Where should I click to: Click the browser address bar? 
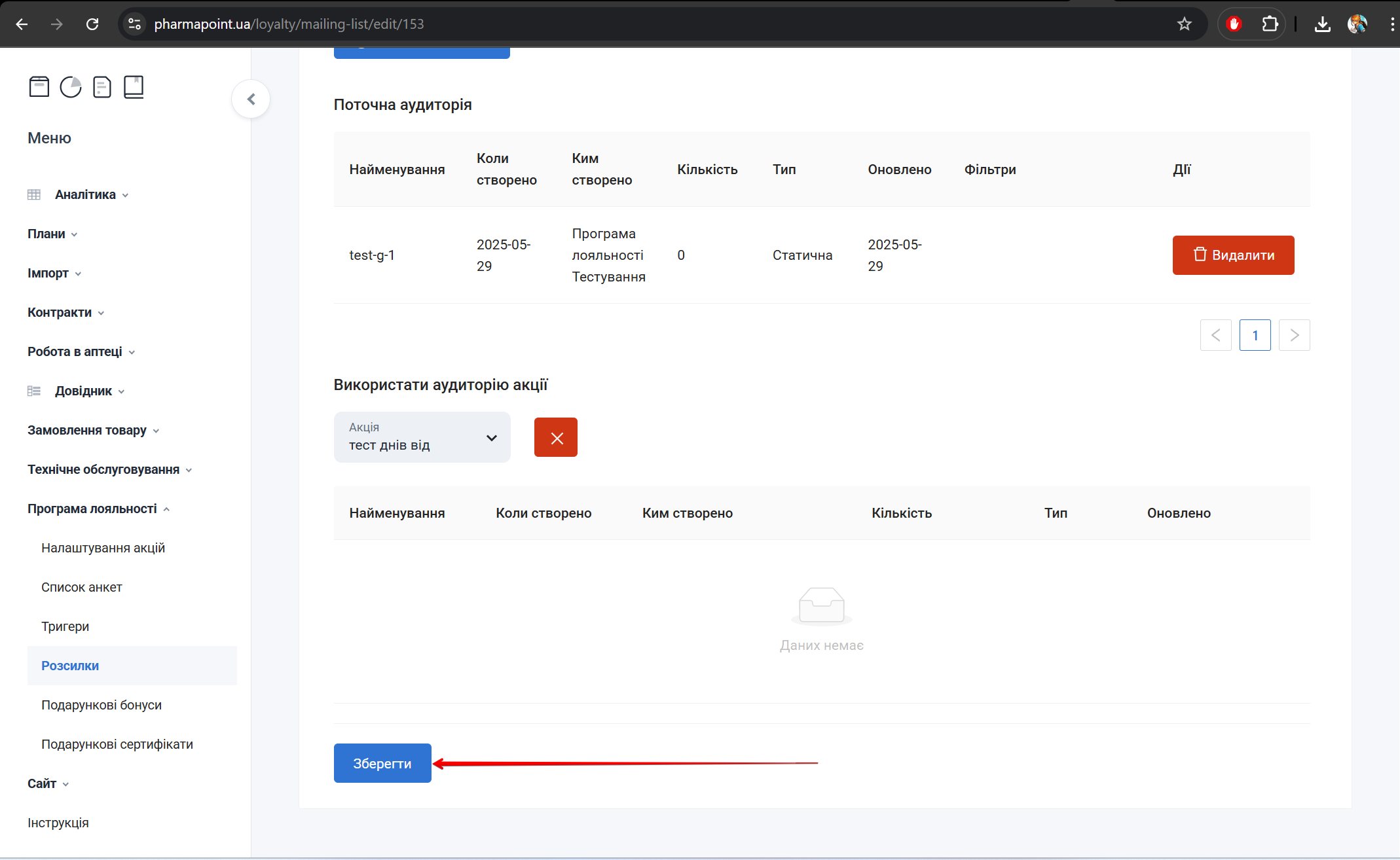pyautogui.click(x=589, y=24)
